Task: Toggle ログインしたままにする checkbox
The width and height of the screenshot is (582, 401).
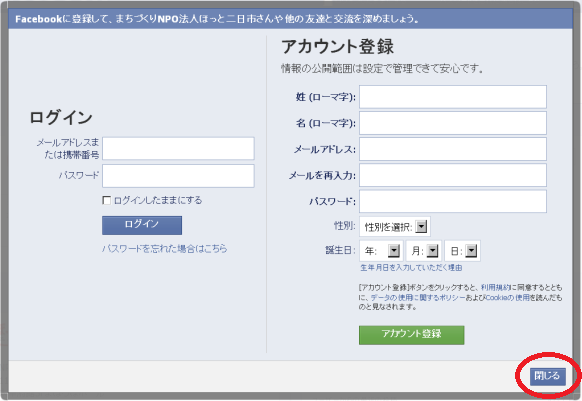Action: coord(107,200)
